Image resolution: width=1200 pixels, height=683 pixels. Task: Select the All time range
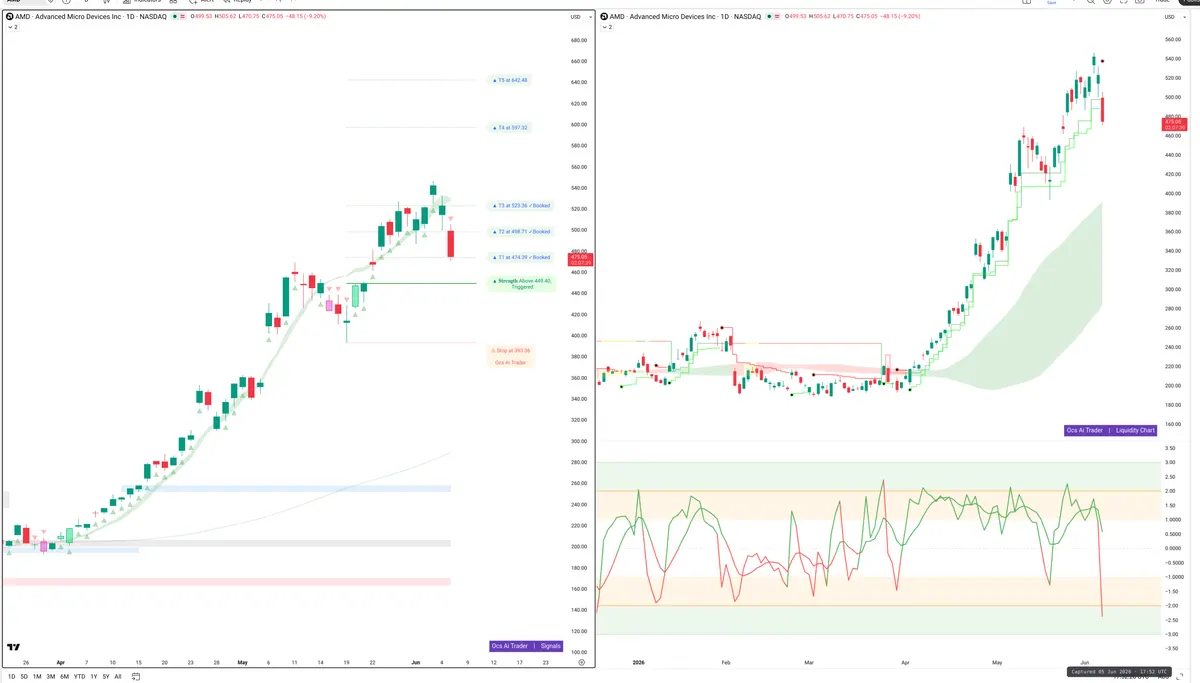[118, 677]
